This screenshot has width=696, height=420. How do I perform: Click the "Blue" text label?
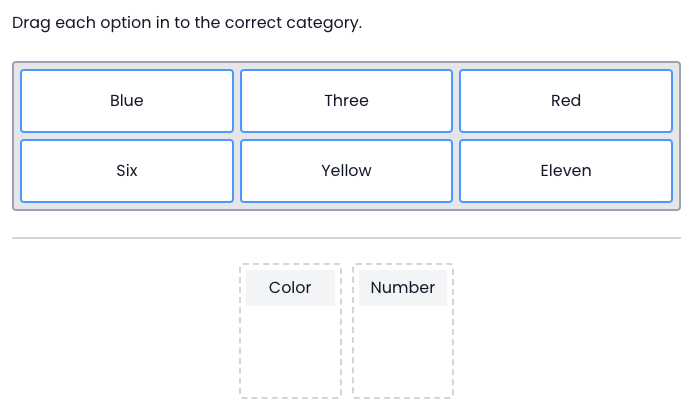click(127, 101)
